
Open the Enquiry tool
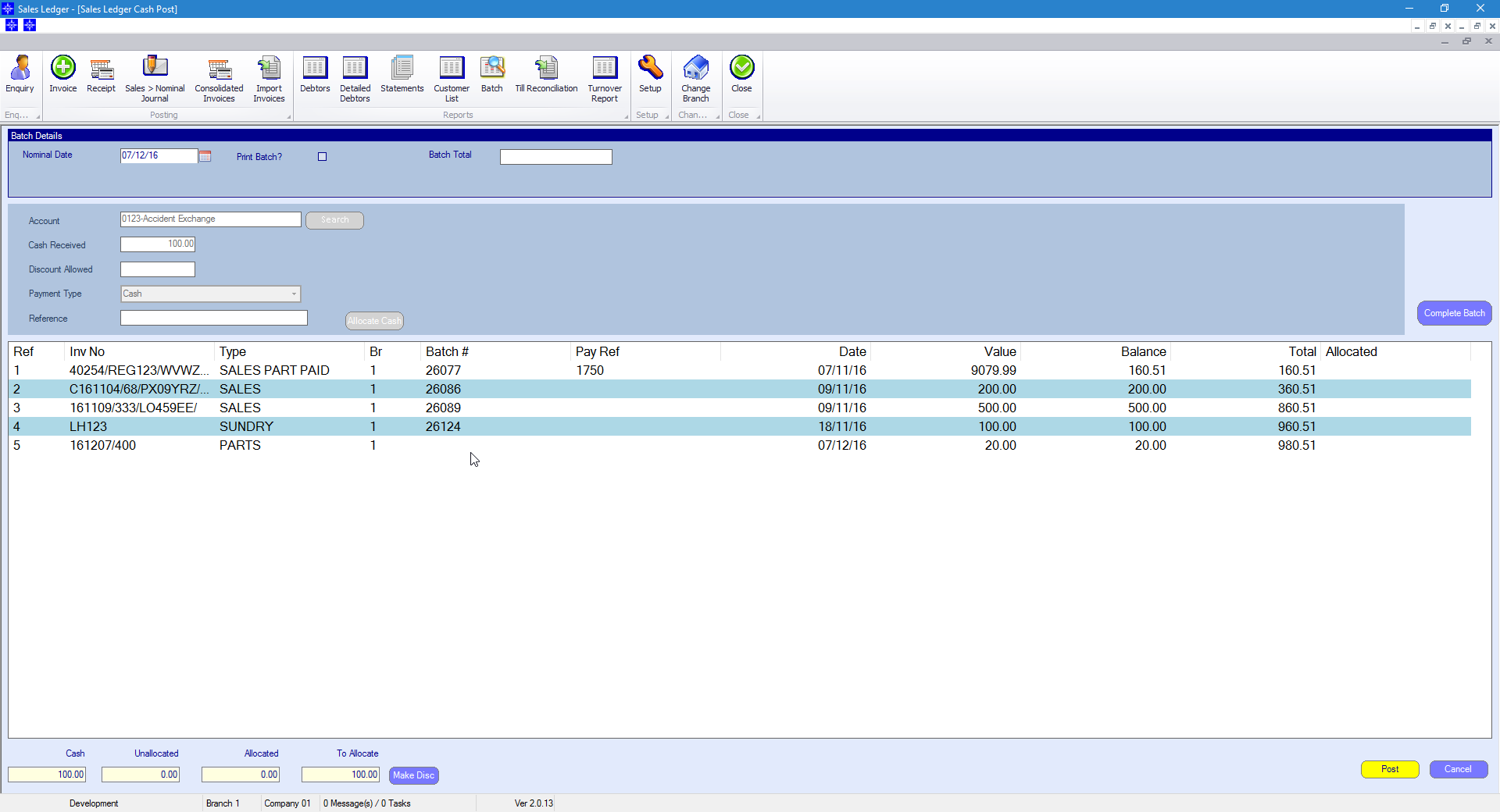click(20, 74)
